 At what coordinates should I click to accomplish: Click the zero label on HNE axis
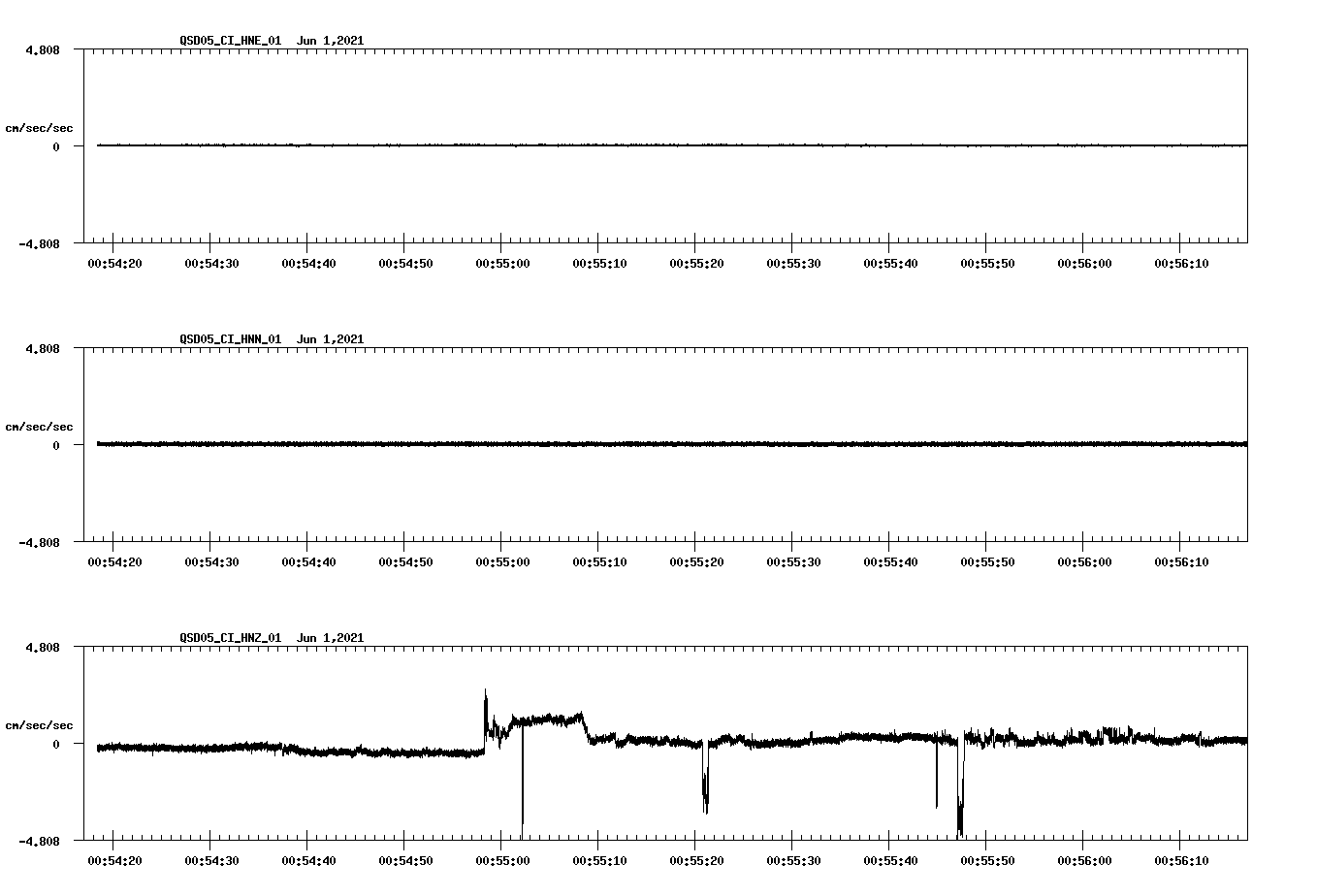click(x=56, y=146)
